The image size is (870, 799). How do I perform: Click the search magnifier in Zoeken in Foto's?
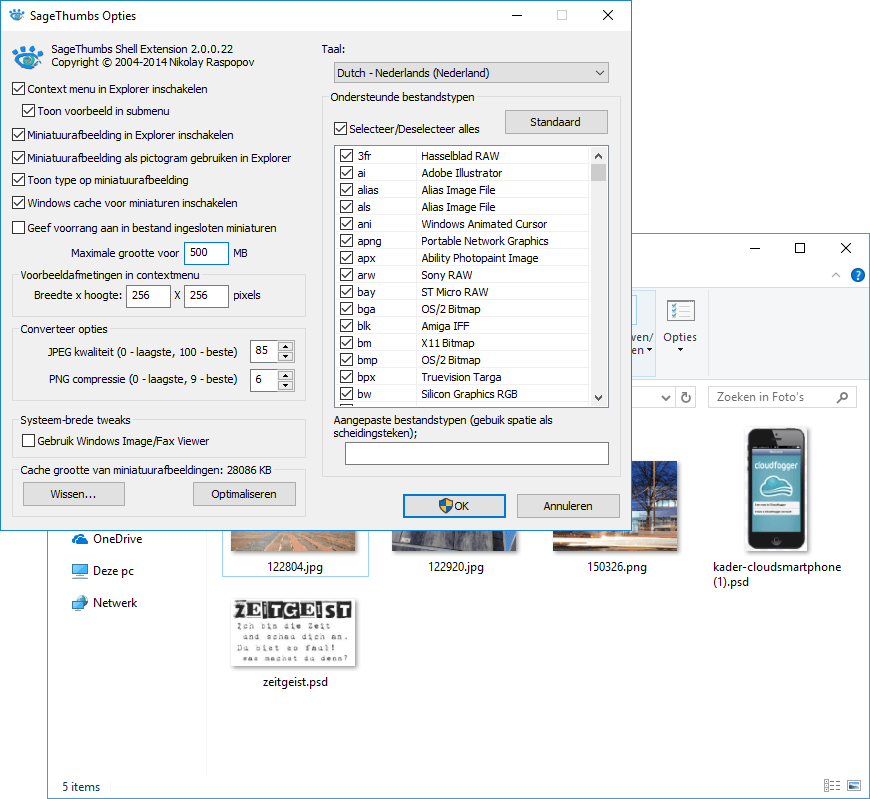pyautogui.click(x=842, y=397)
